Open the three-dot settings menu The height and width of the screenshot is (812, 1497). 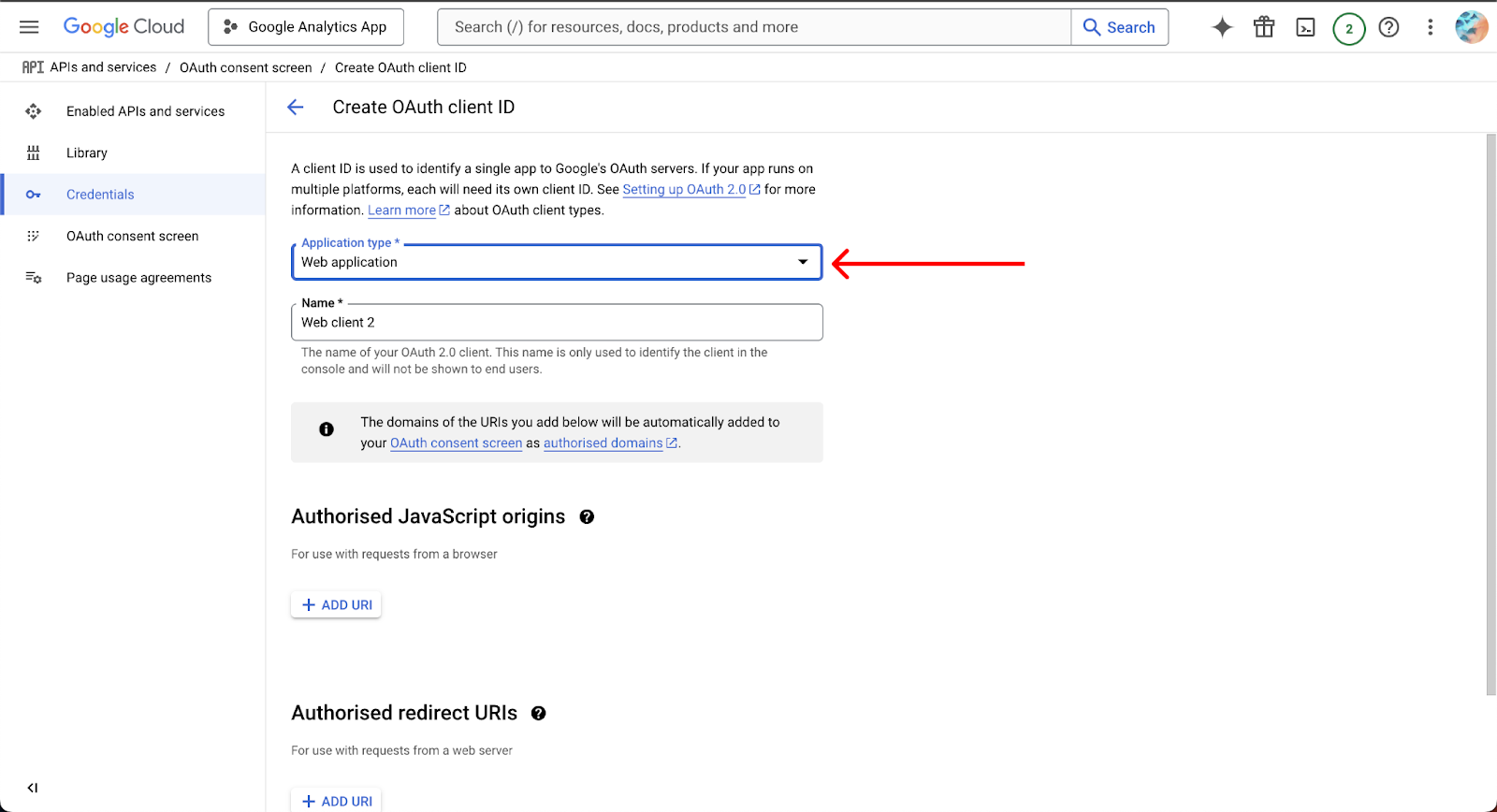[1430, 27]
